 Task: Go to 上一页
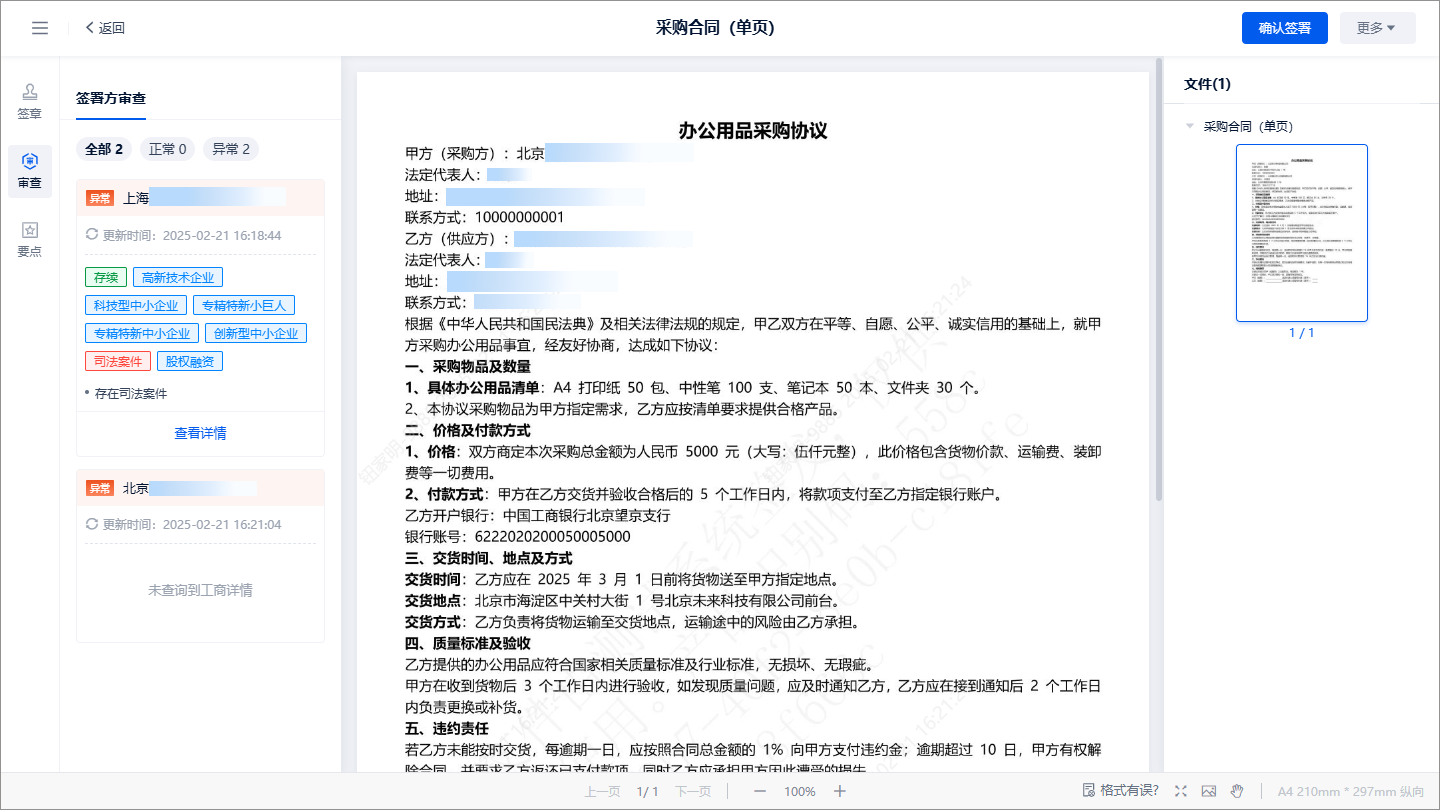pyautogui.click(x=602, y=791)
